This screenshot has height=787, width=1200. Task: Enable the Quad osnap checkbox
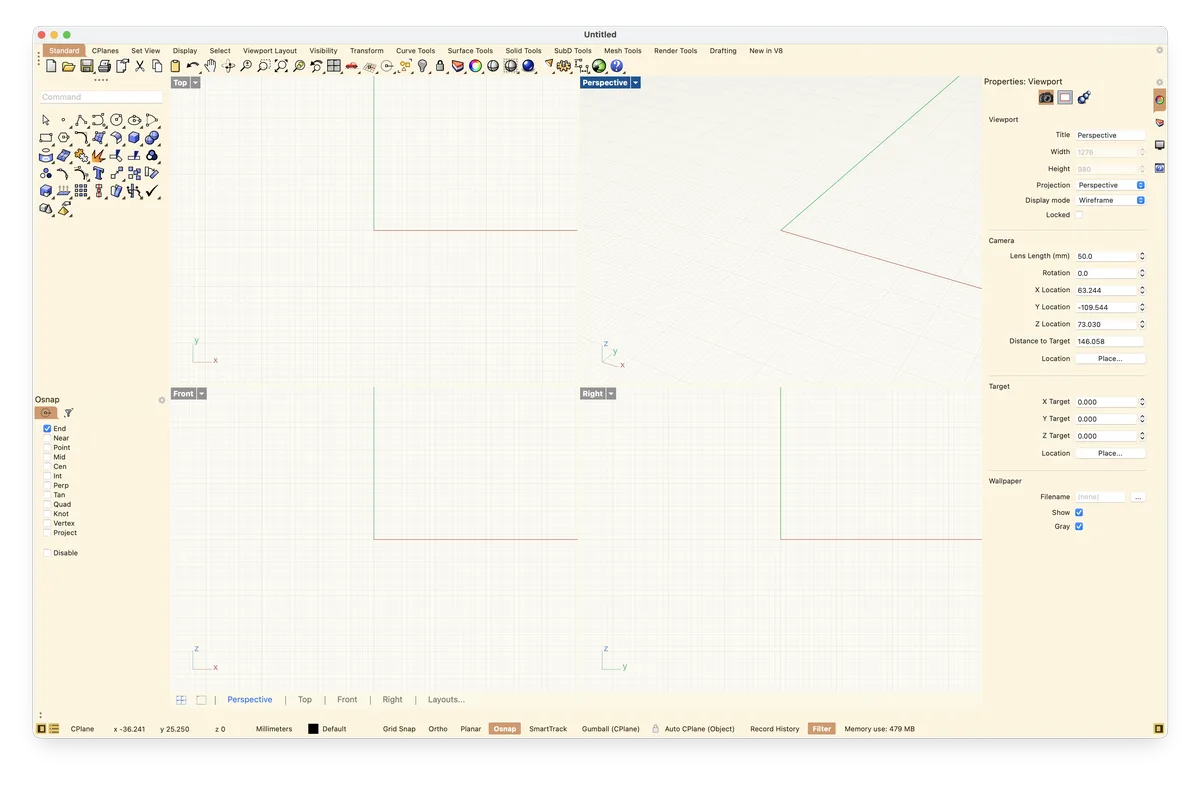[47, 504]
